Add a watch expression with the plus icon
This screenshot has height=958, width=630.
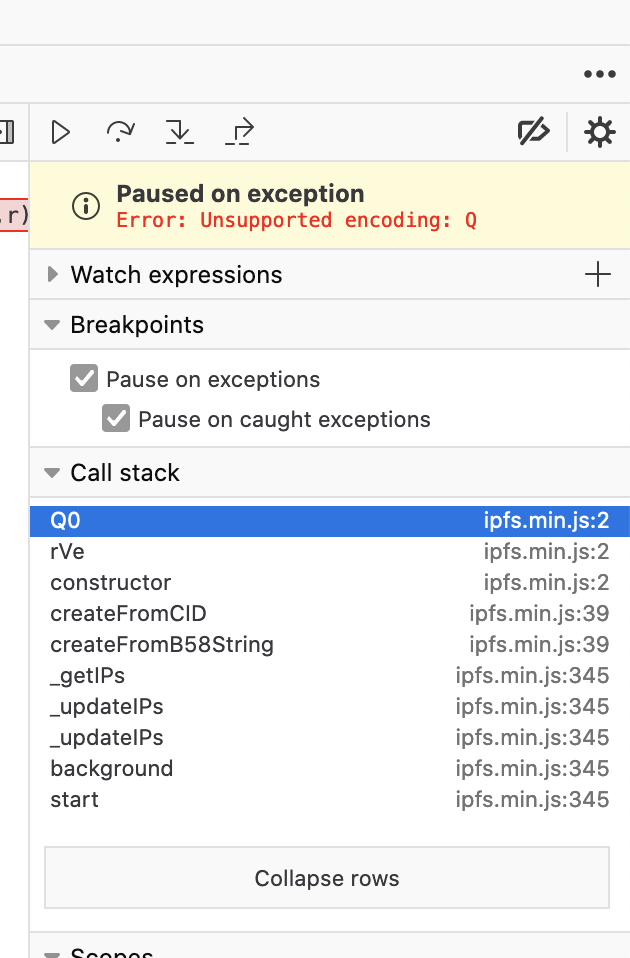(x=598, y=274)
